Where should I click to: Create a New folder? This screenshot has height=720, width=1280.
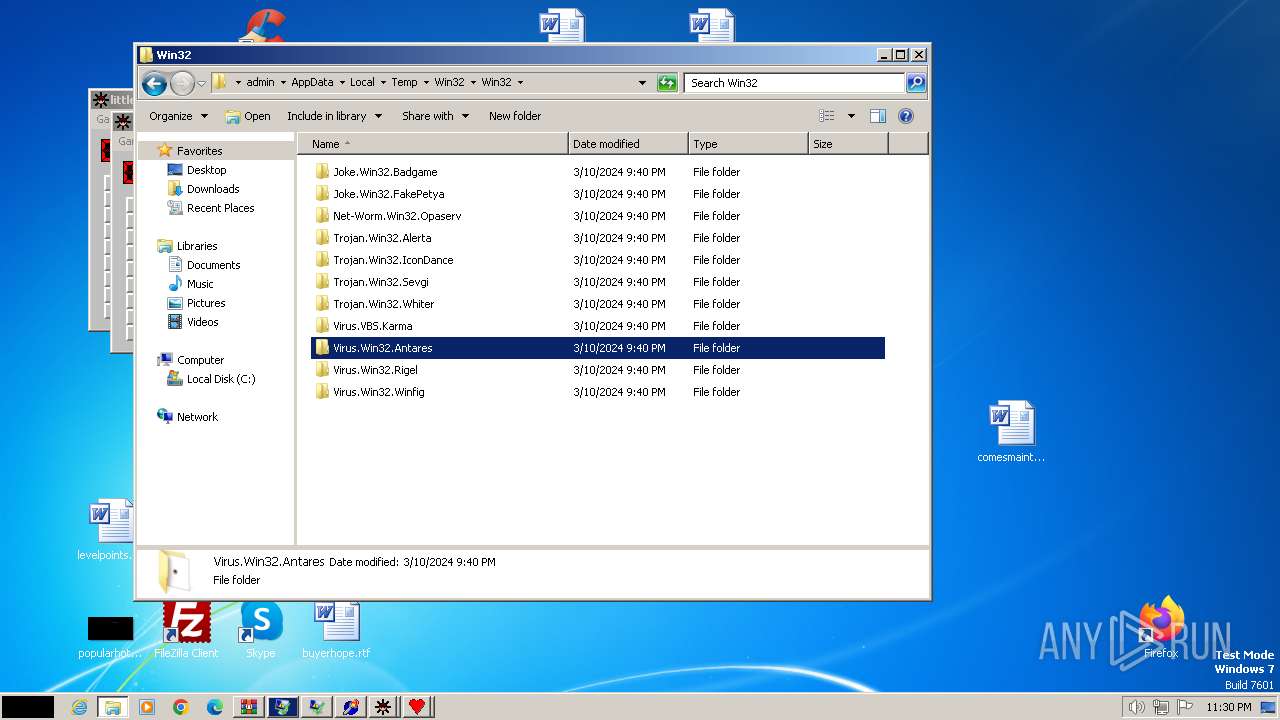click(515, 116)
